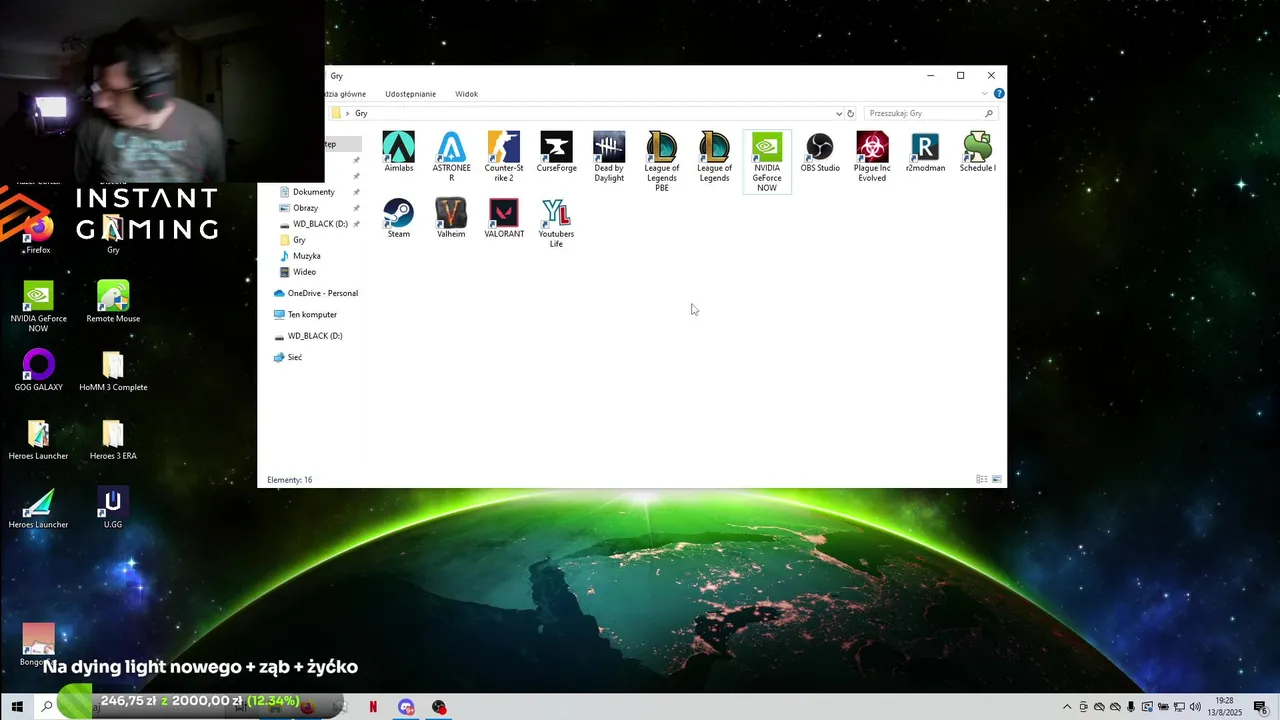1280x720 pixels.
Task: Select the CurseForge shortcut icon
Action: pos(556,152)
